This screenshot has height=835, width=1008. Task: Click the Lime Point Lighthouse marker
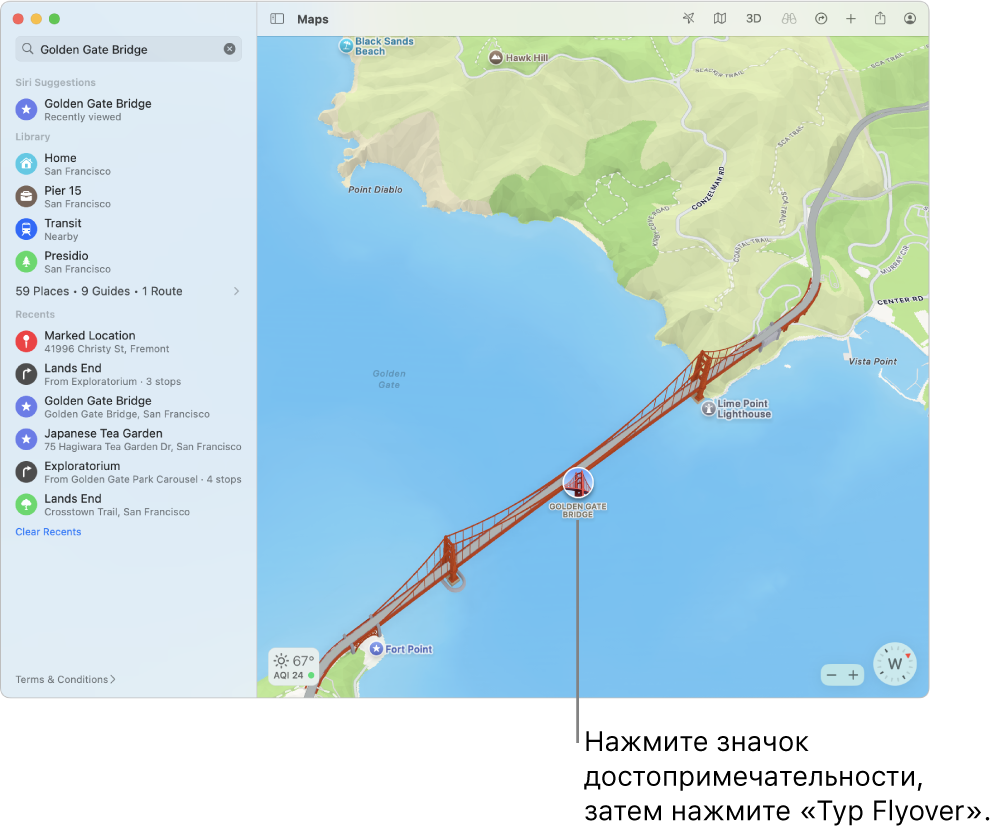point(708,408)
